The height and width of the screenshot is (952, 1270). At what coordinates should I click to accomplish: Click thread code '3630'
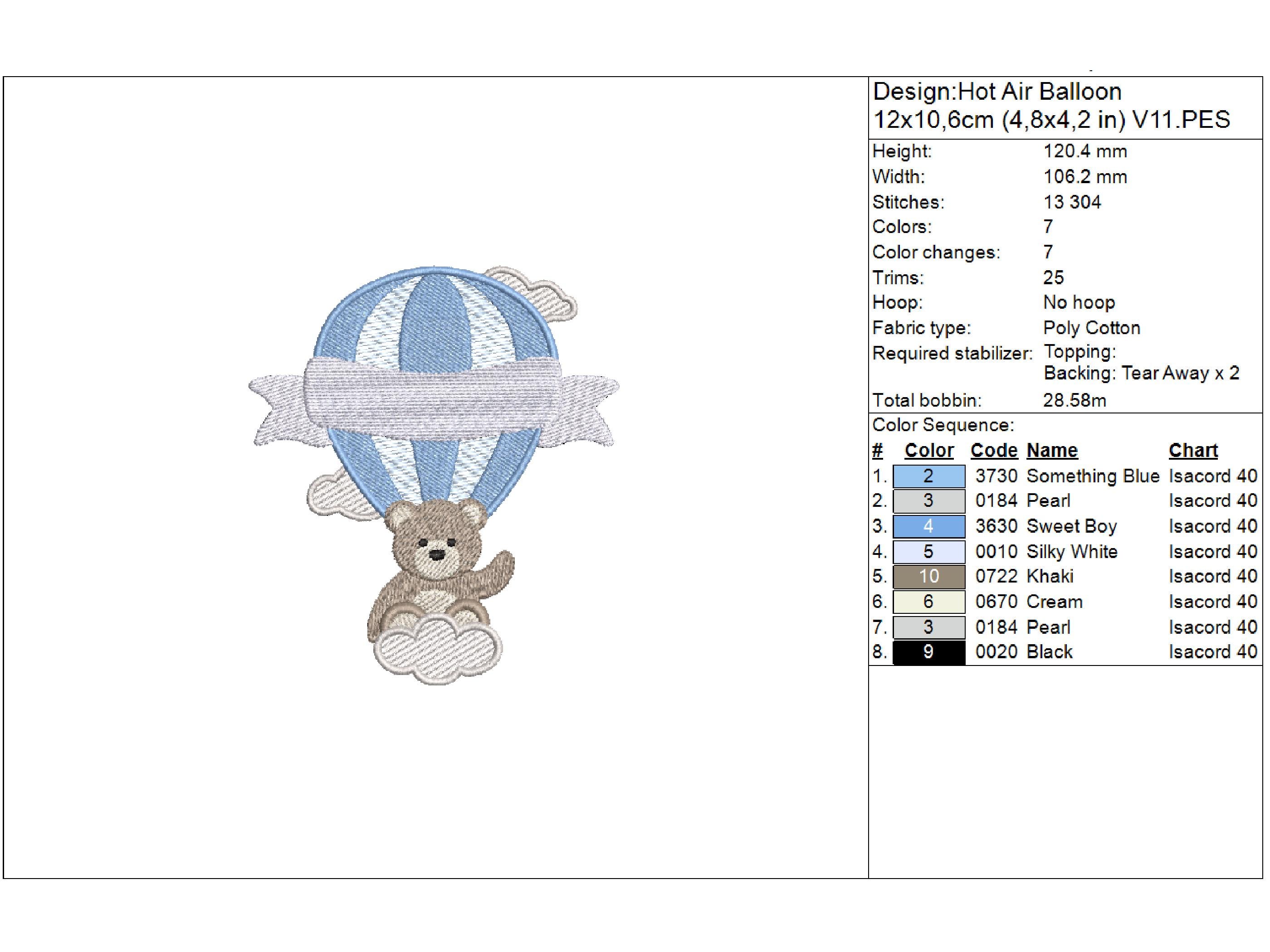(x=996, y=526)
